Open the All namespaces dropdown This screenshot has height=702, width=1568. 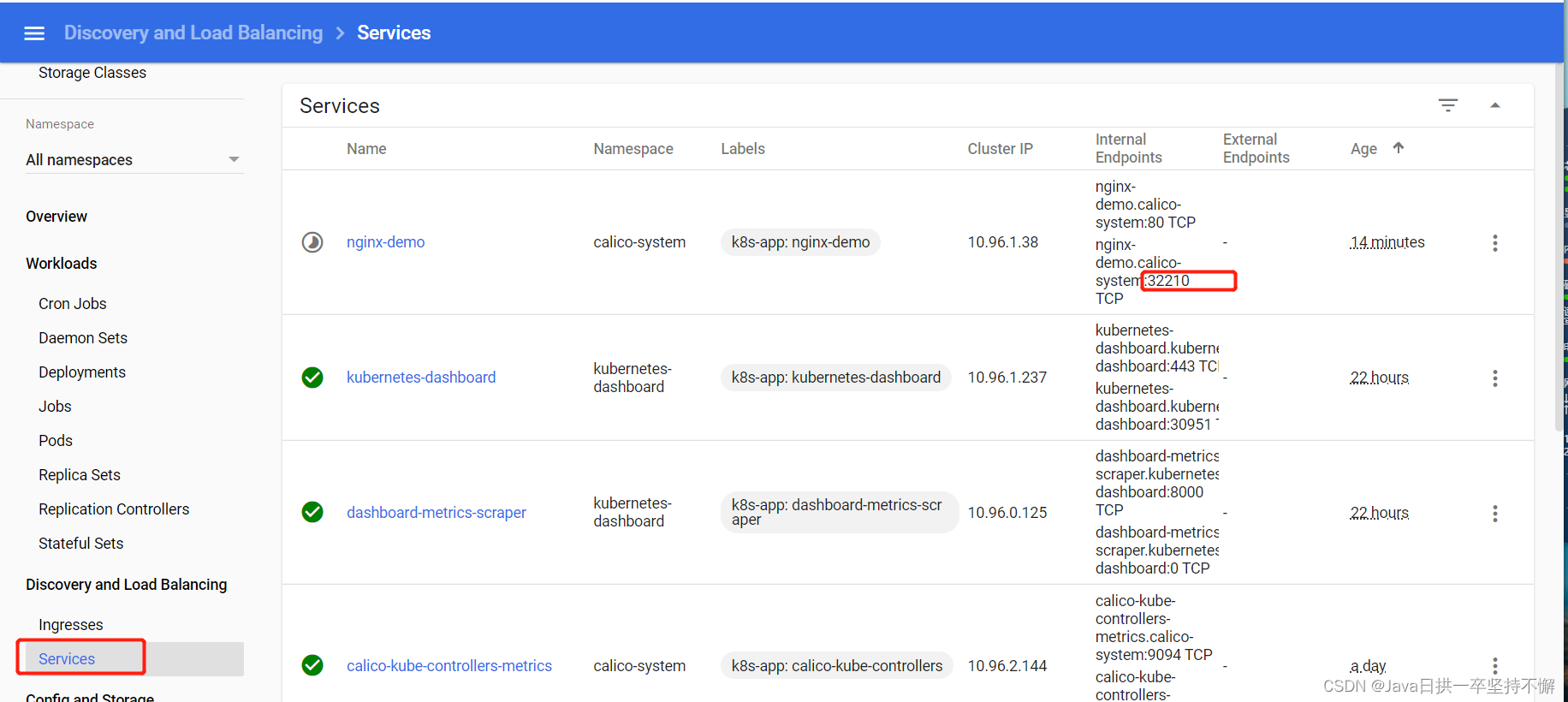point(134,160)
